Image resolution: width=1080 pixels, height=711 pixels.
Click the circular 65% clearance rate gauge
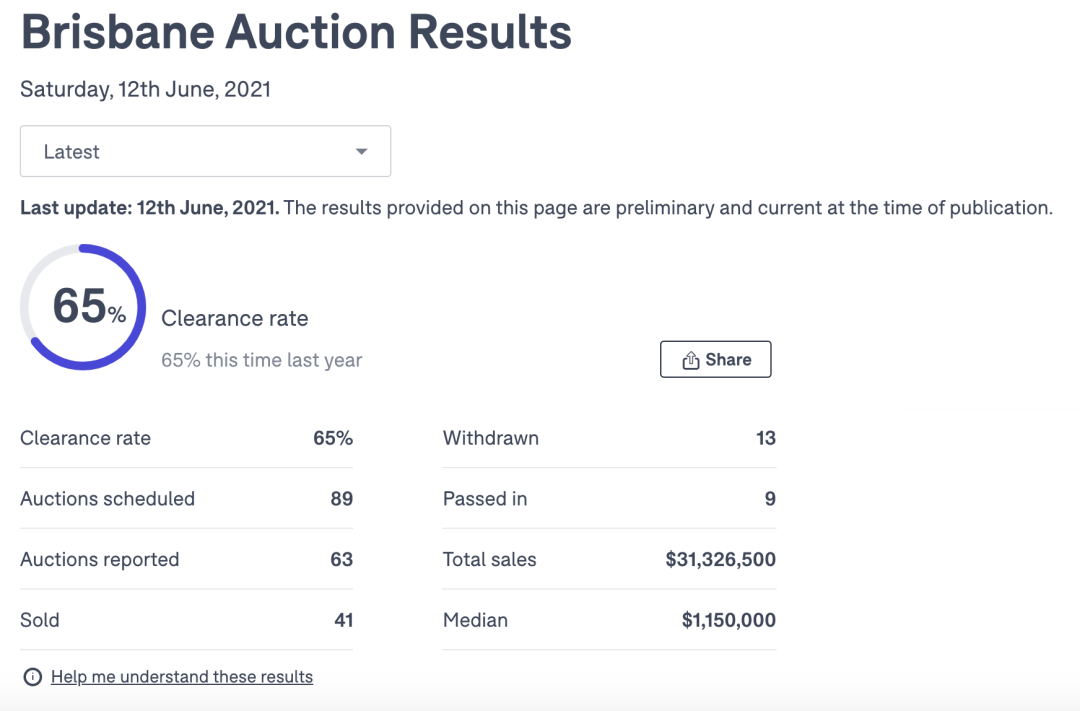point(84,306)
